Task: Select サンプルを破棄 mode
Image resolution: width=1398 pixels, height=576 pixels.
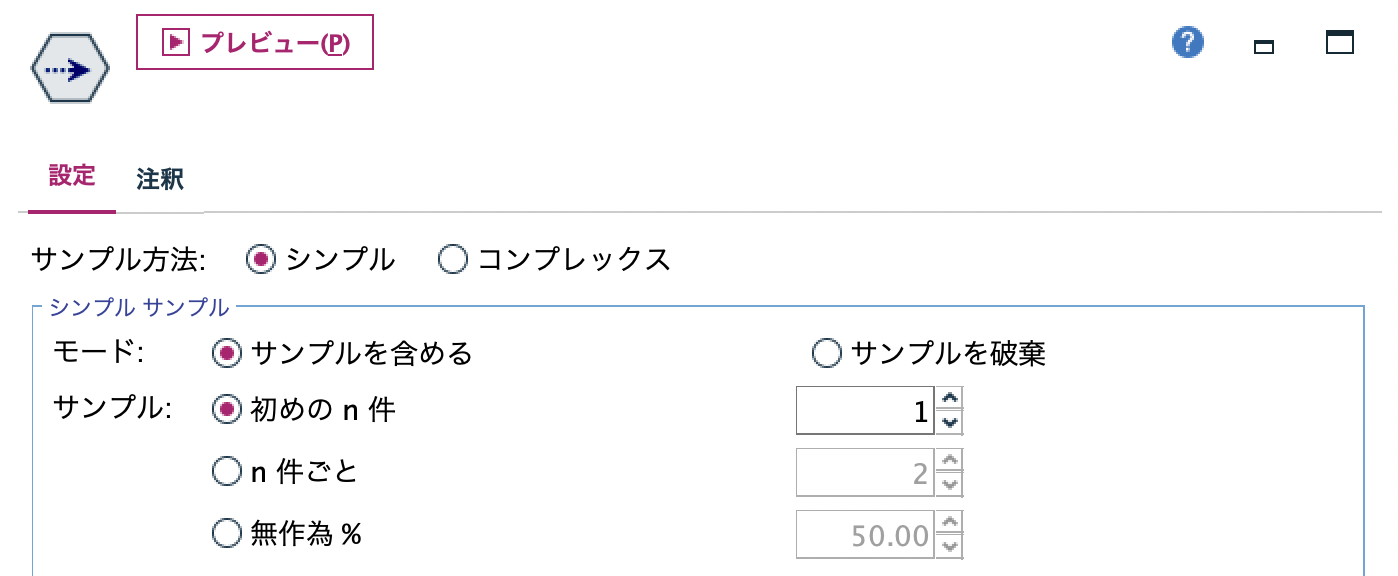Action: pos(827,355)
